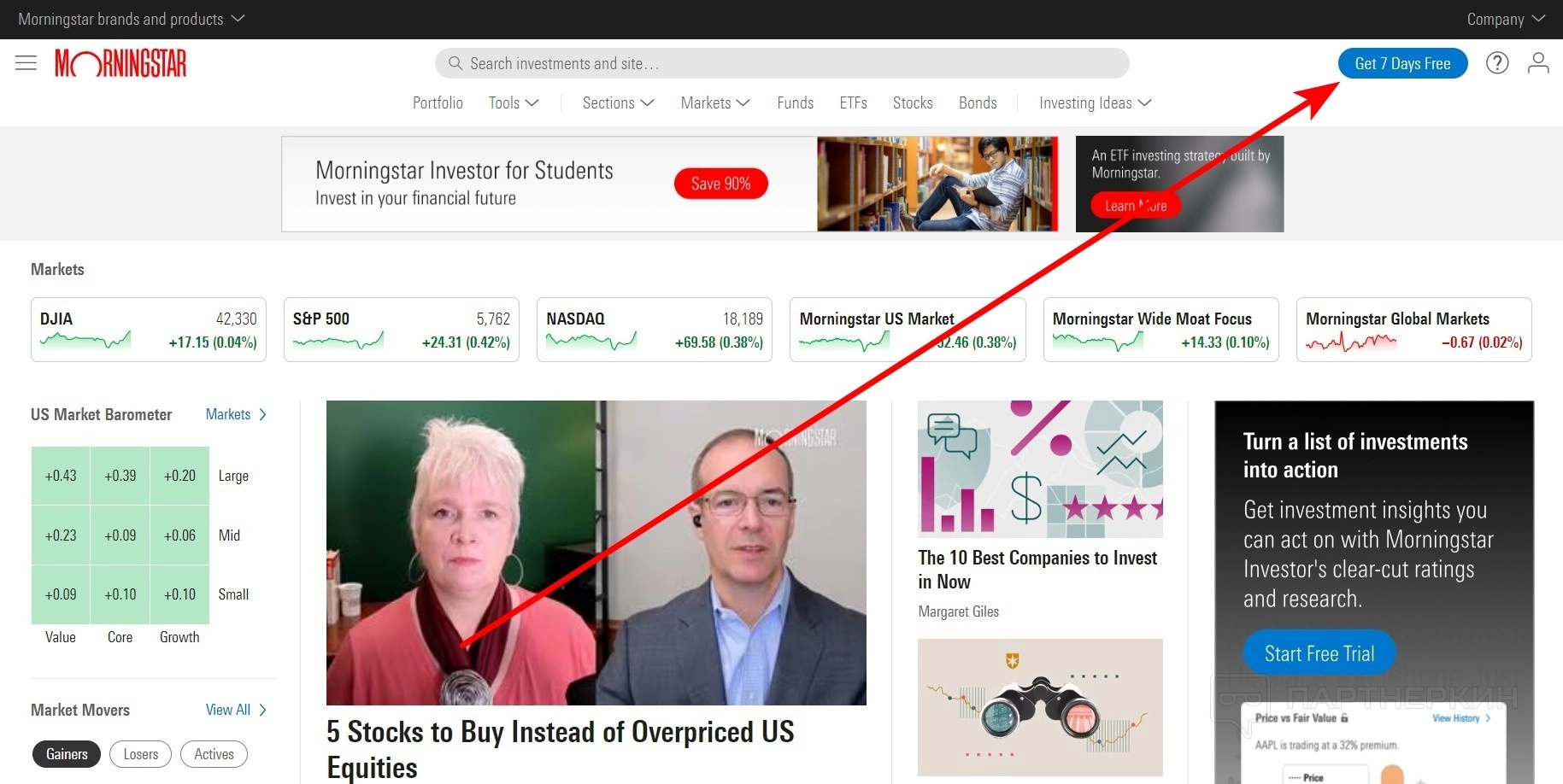This screenshot has height=784, width=1563.
Task: Open the Morningstar Wide Moat Focus card
Action: tap(1161, 330)
